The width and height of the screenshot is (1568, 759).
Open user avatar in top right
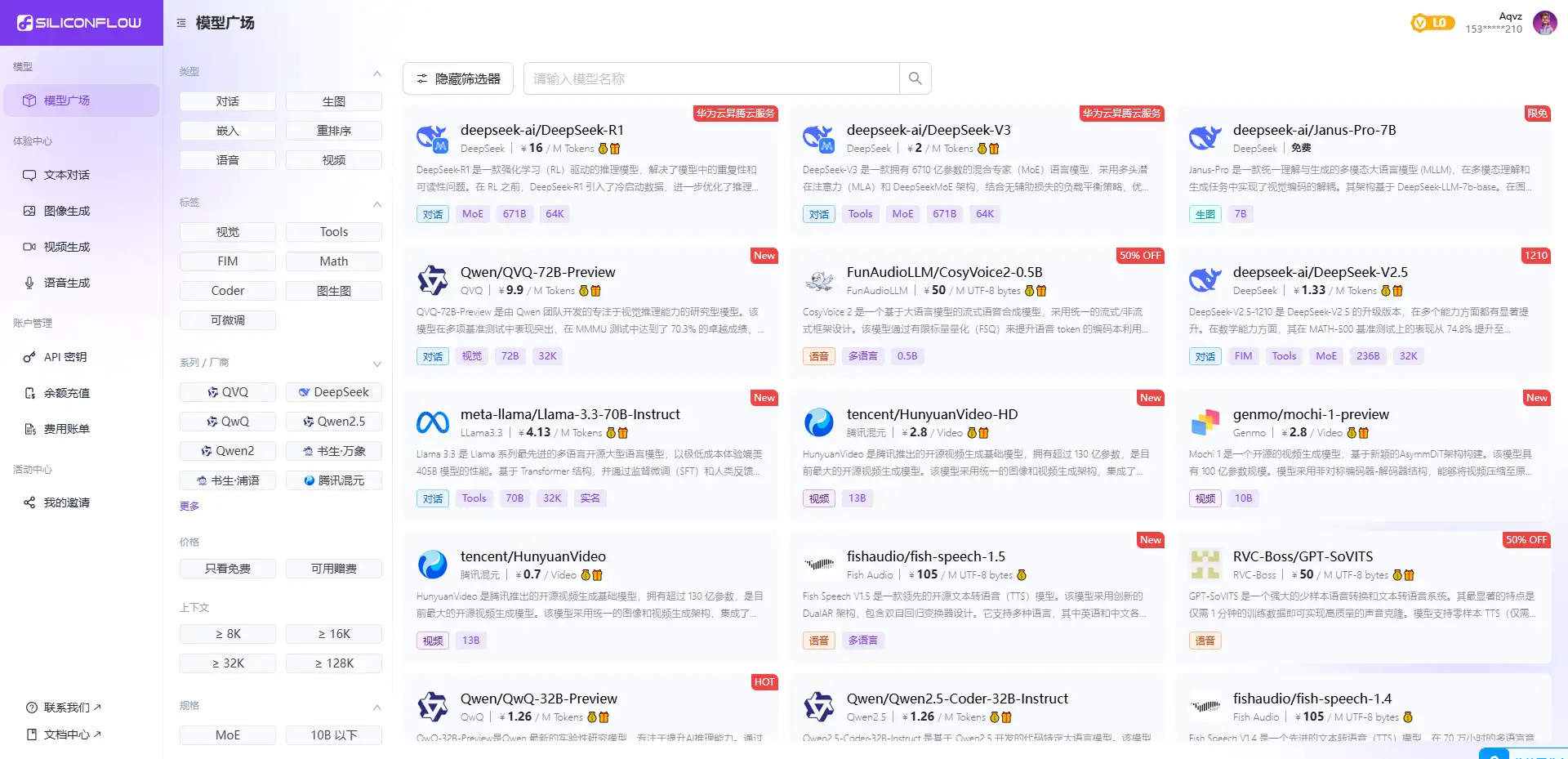pyautogui.click(x=1543, y=23)
